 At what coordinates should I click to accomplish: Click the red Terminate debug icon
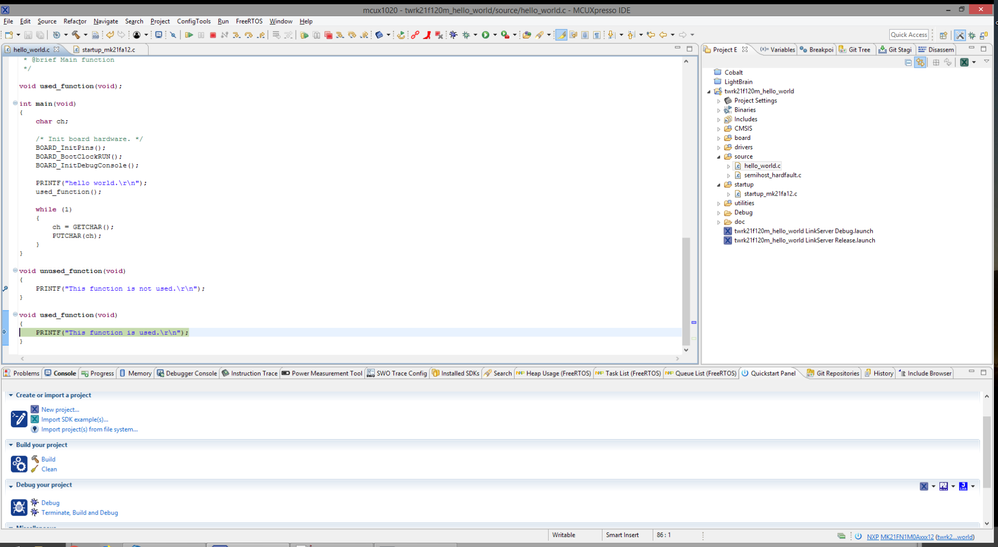[213, 35]
